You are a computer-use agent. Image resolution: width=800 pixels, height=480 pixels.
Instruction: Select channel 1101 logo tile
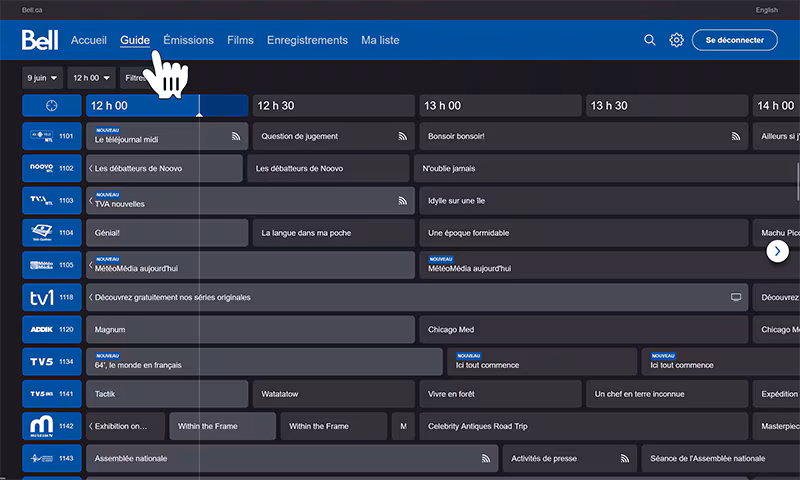tap(52, 136)
